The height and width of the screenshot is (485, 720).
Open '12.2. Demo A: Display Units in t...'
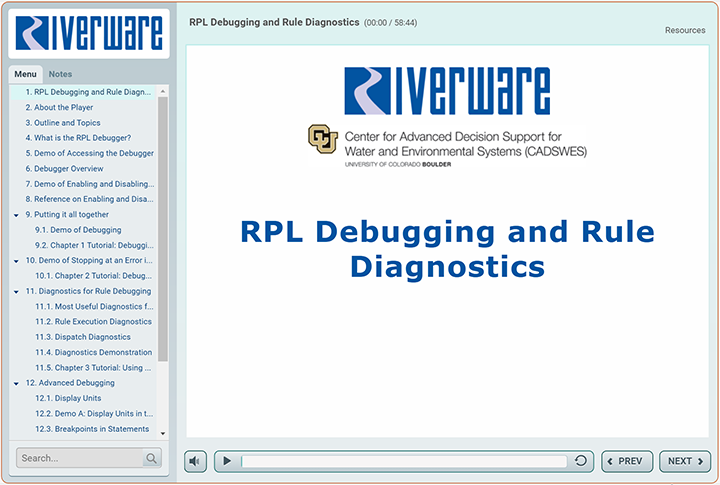point(94,414)
